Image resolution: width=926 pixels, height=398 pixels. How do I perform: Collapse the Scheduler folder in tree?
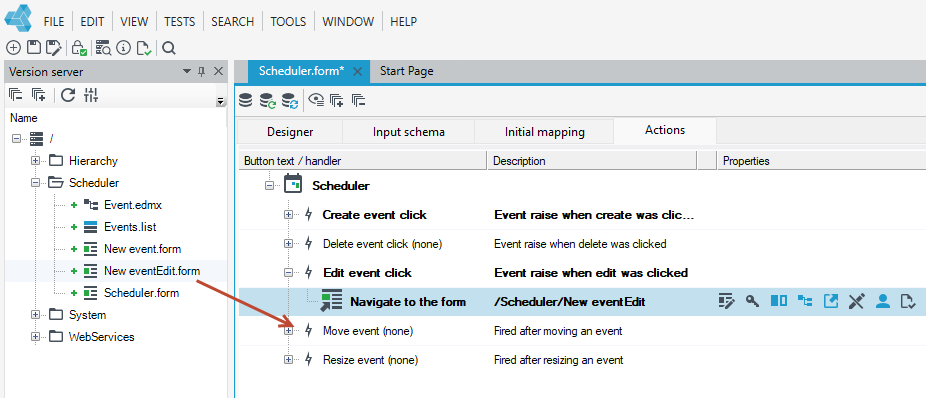click(35, 183)
